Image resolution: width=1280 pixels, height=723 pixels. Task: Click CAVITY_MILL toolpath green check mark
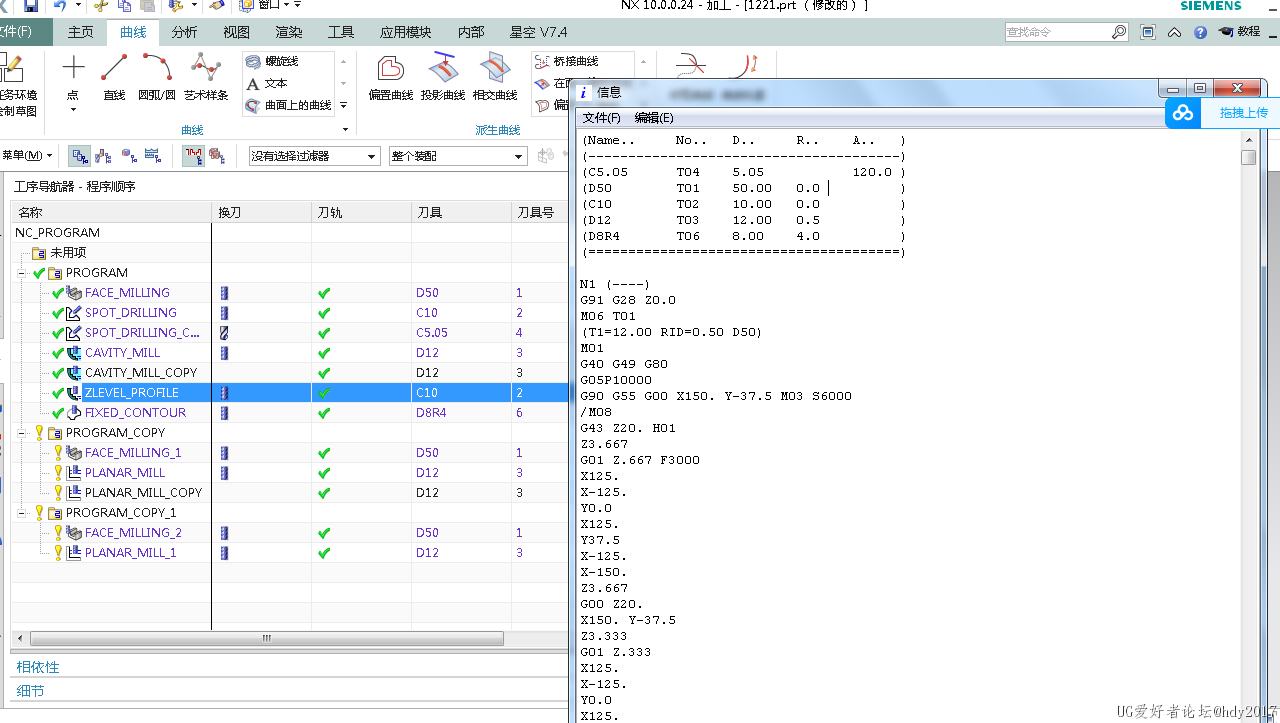324,353
